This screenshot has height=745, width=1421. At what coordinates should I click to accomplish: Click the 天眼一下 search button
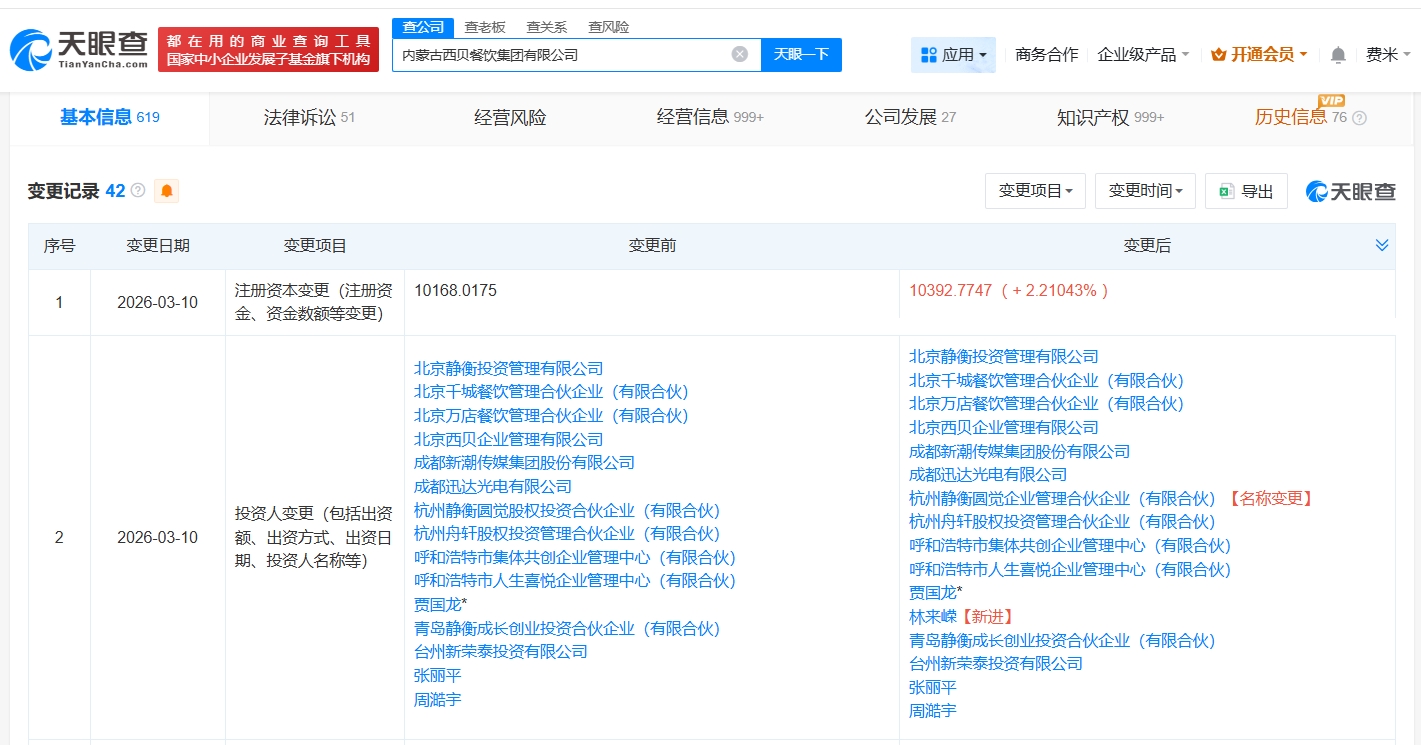pos(802,55)
